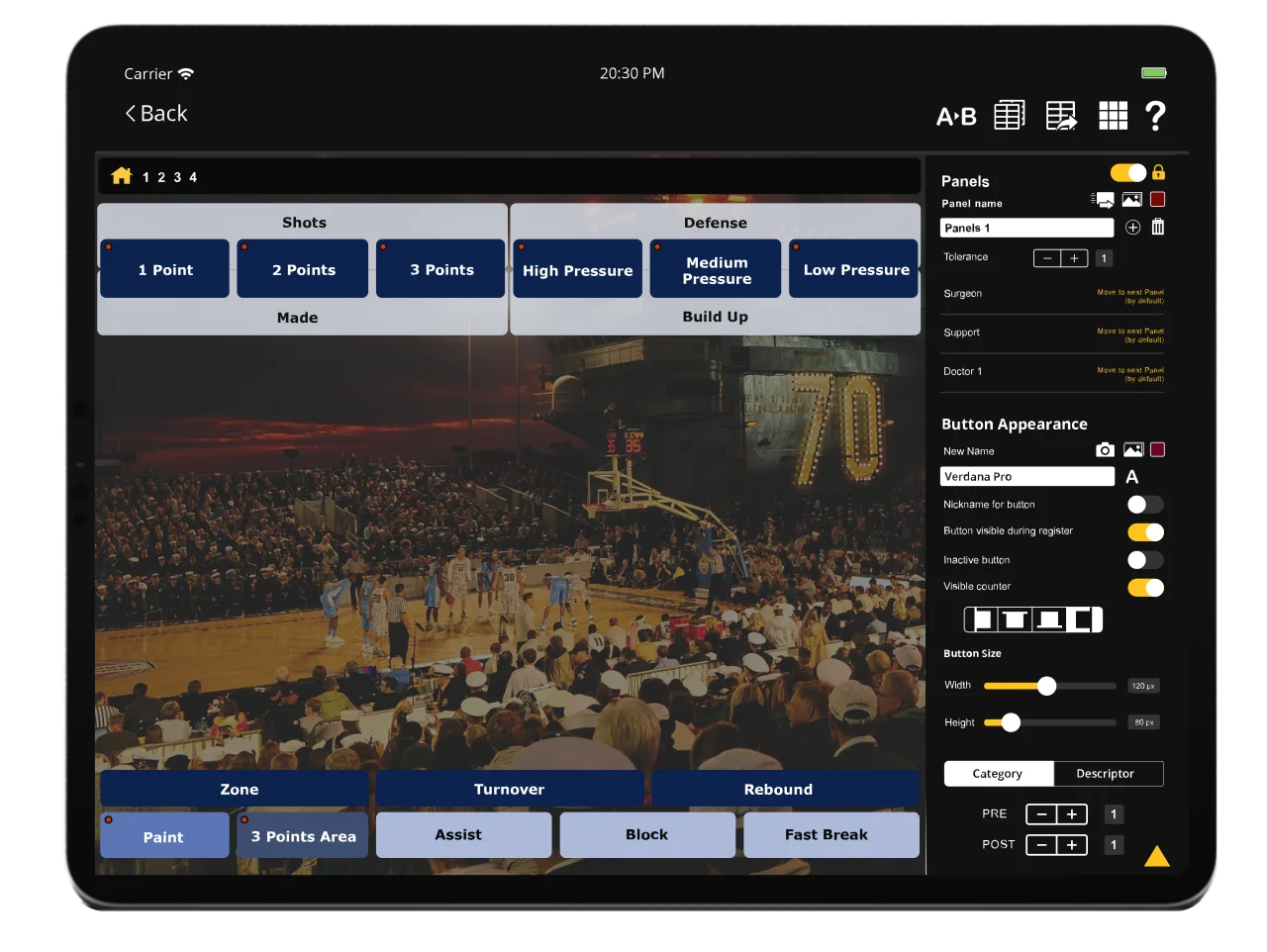Screen dimensions: 1267x952
Task: Click the padlock icon beside Panels toggle
Action: 1158,173
